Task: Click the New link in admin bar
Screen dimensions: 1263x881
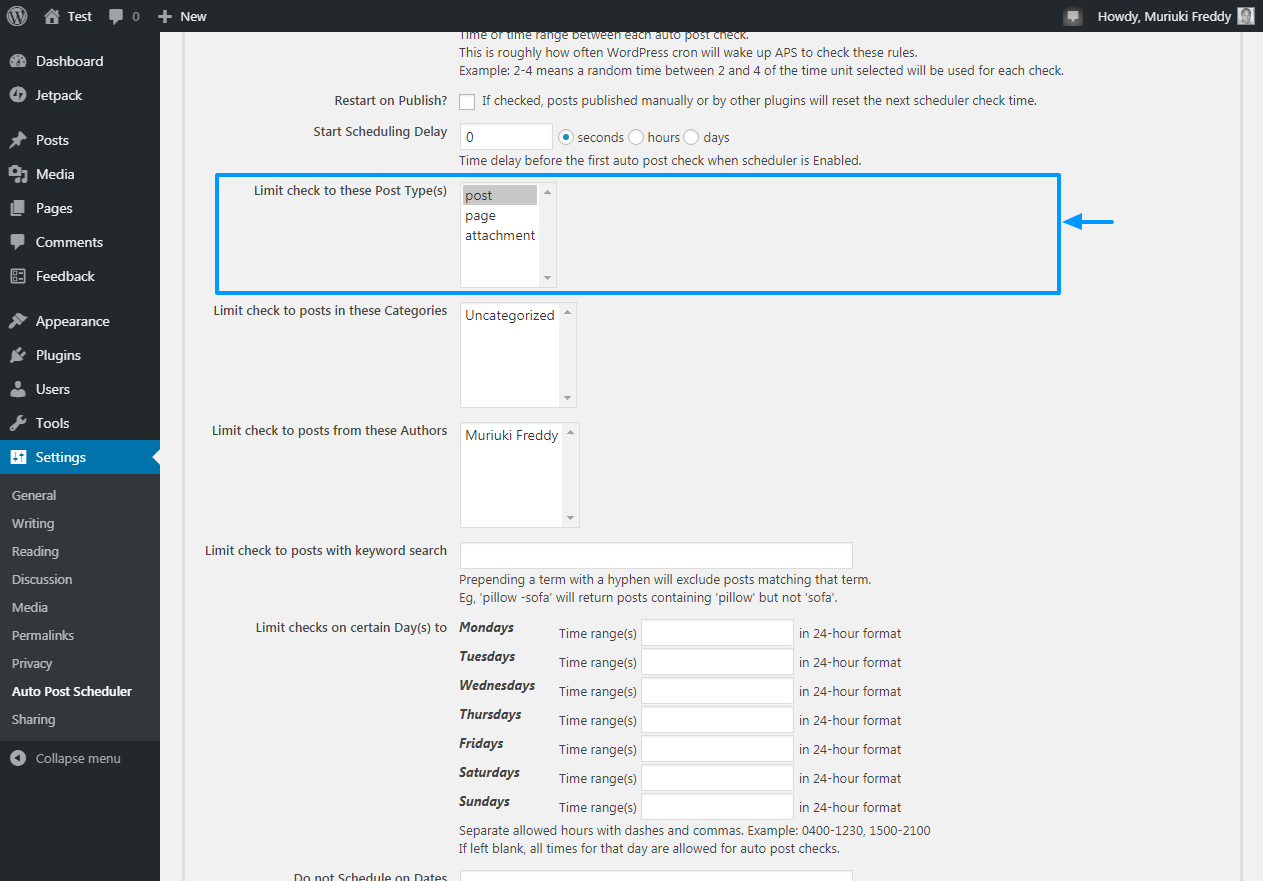Action: click(194, 16)
